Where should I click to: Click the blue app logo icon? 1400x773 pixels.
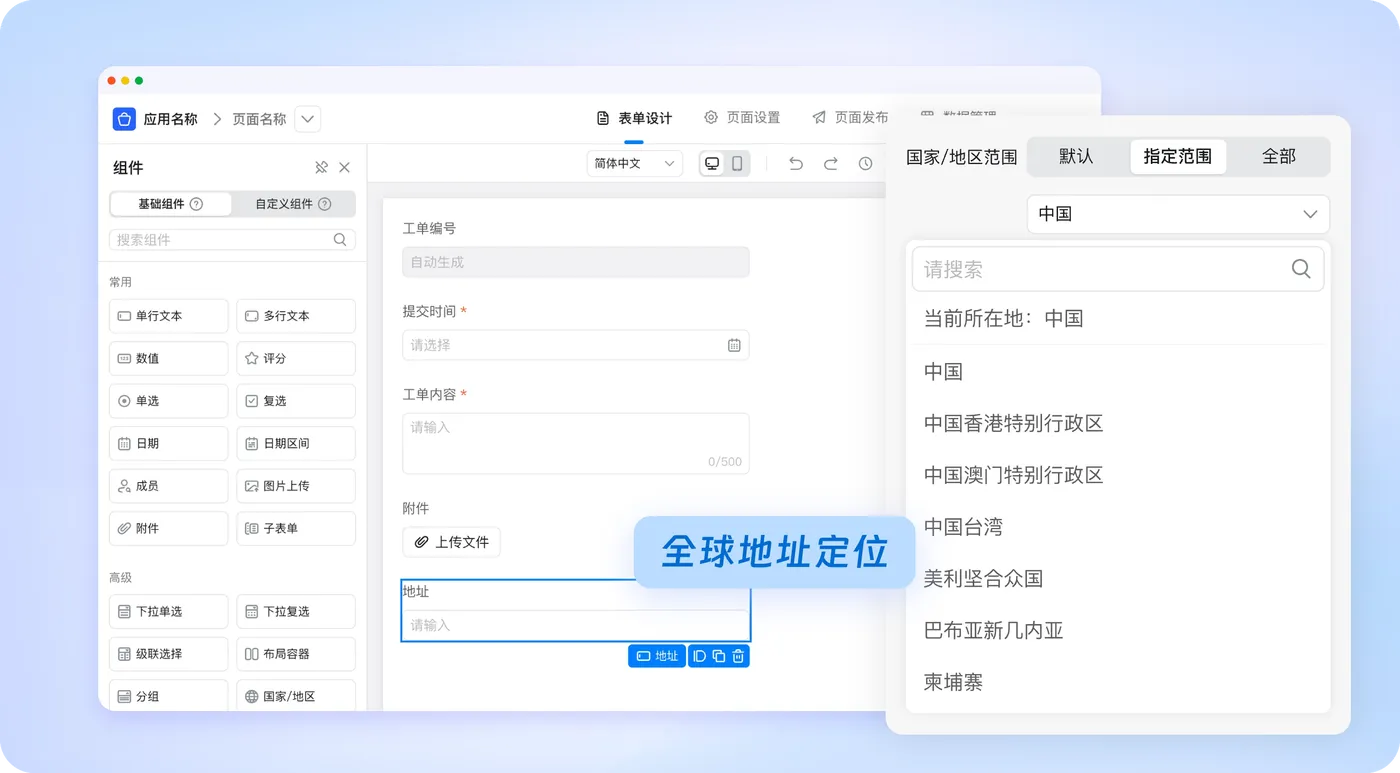coord(124,119)
